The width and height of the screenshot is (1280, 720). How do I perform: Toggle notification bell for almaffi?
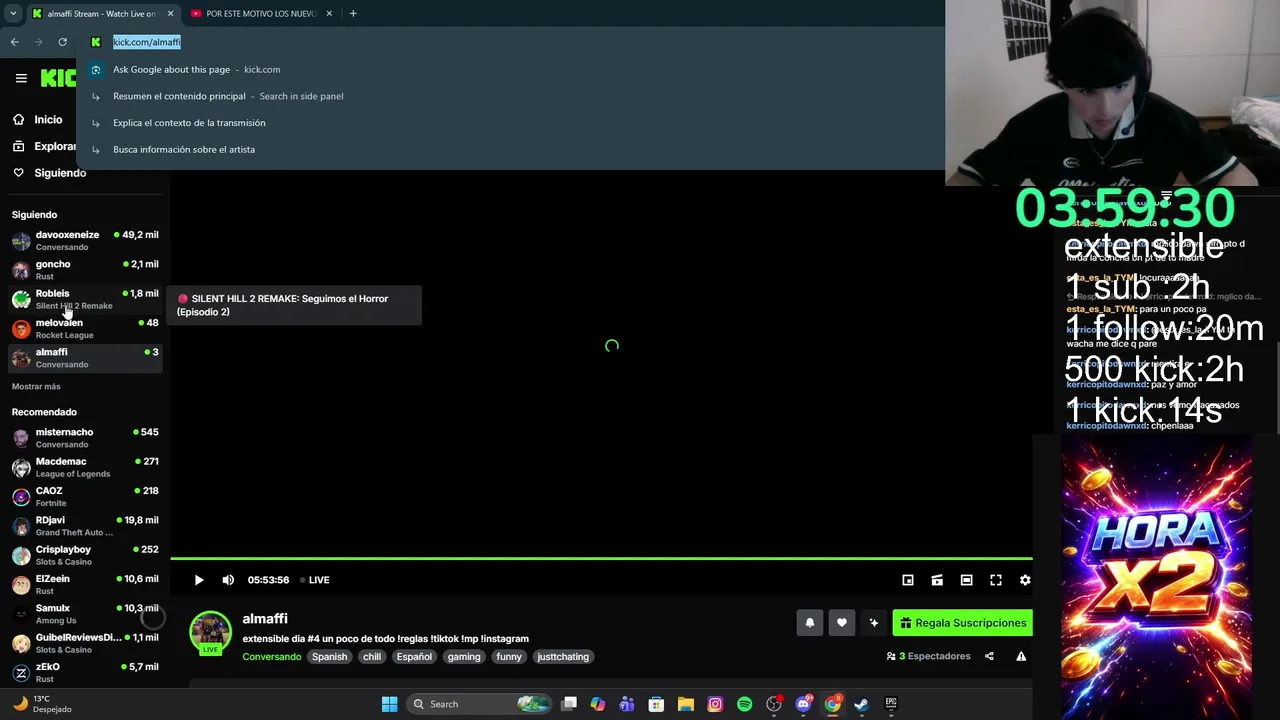click(810, 623)
